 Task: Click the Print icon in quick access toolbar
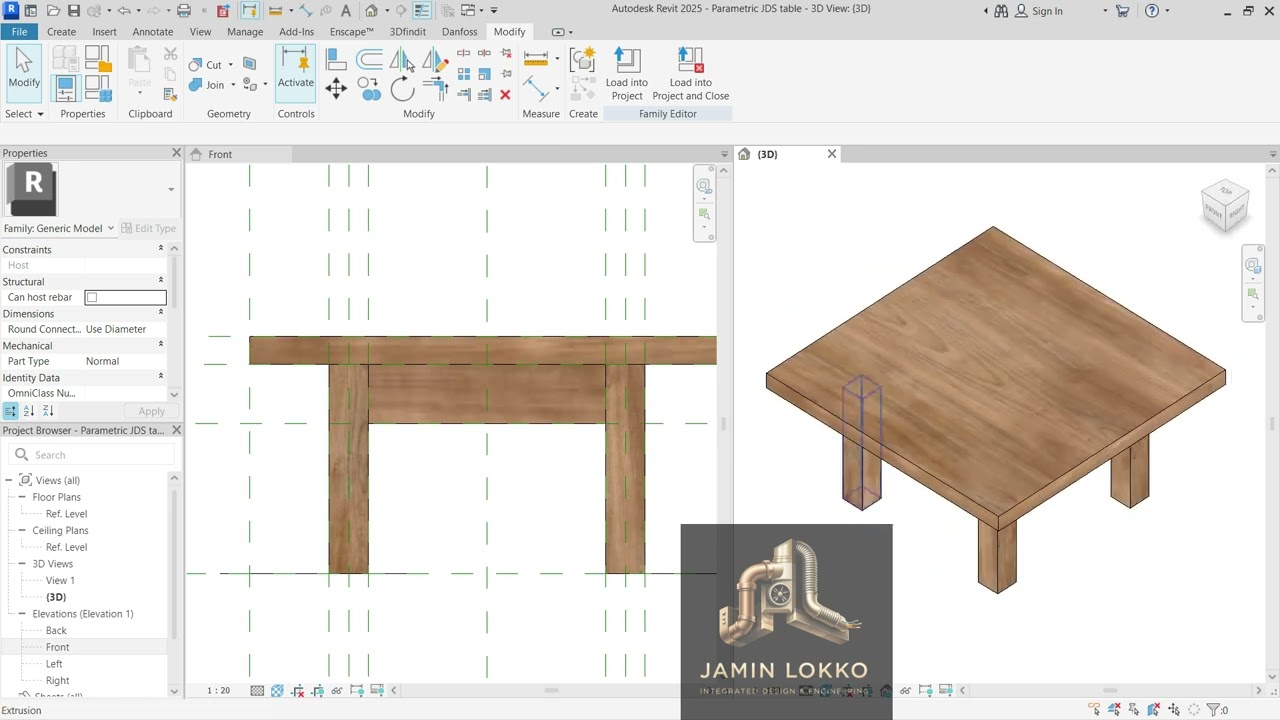pos(184,11)
